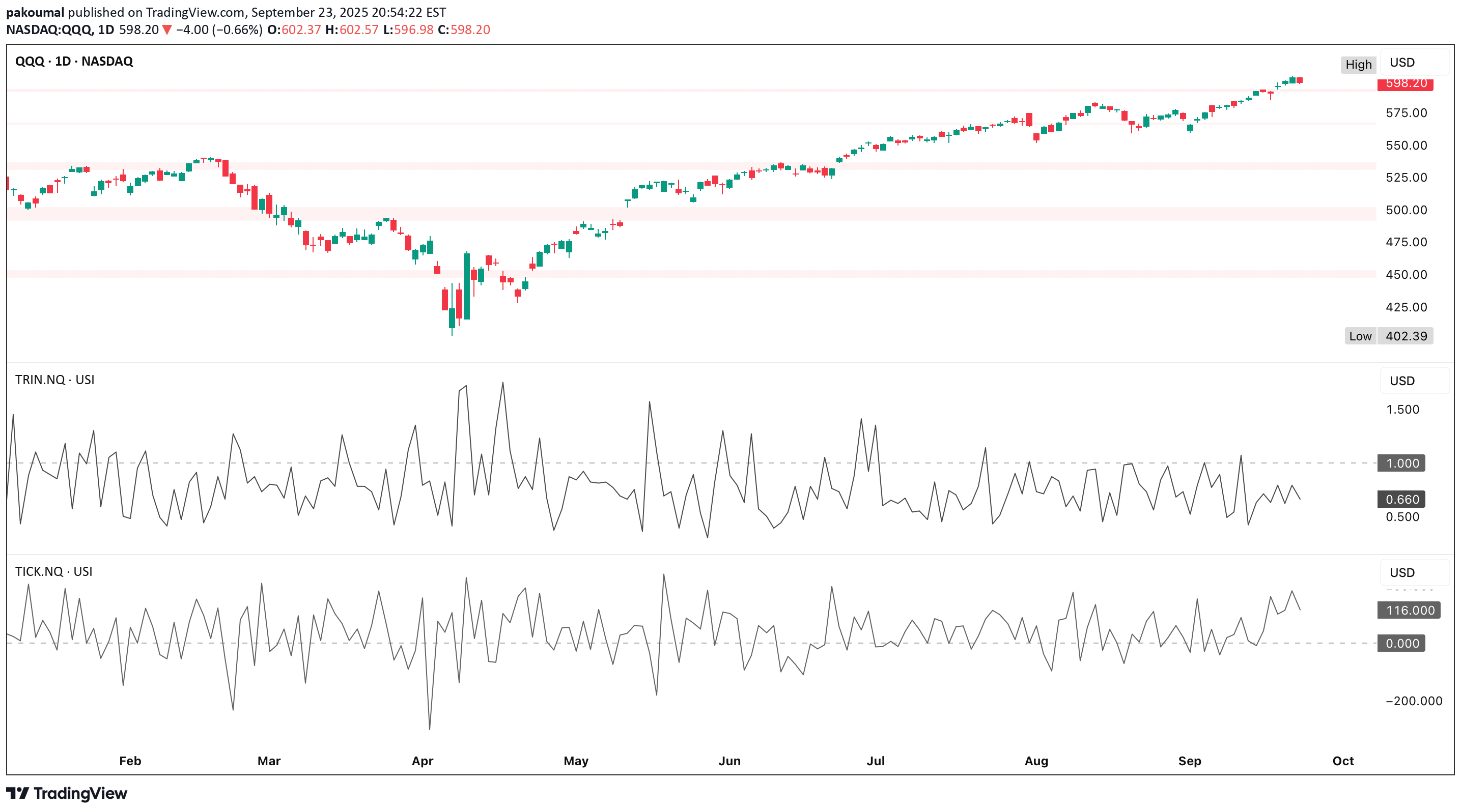
Task: Click the 525.00 price axis label
Action: tap(1406, 178)
